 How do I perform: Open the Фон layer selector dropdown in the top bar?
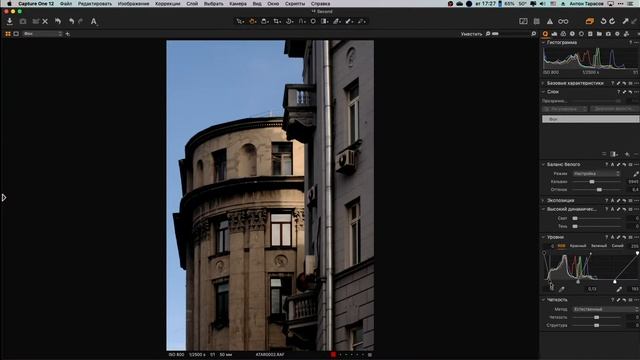[42, 34]
